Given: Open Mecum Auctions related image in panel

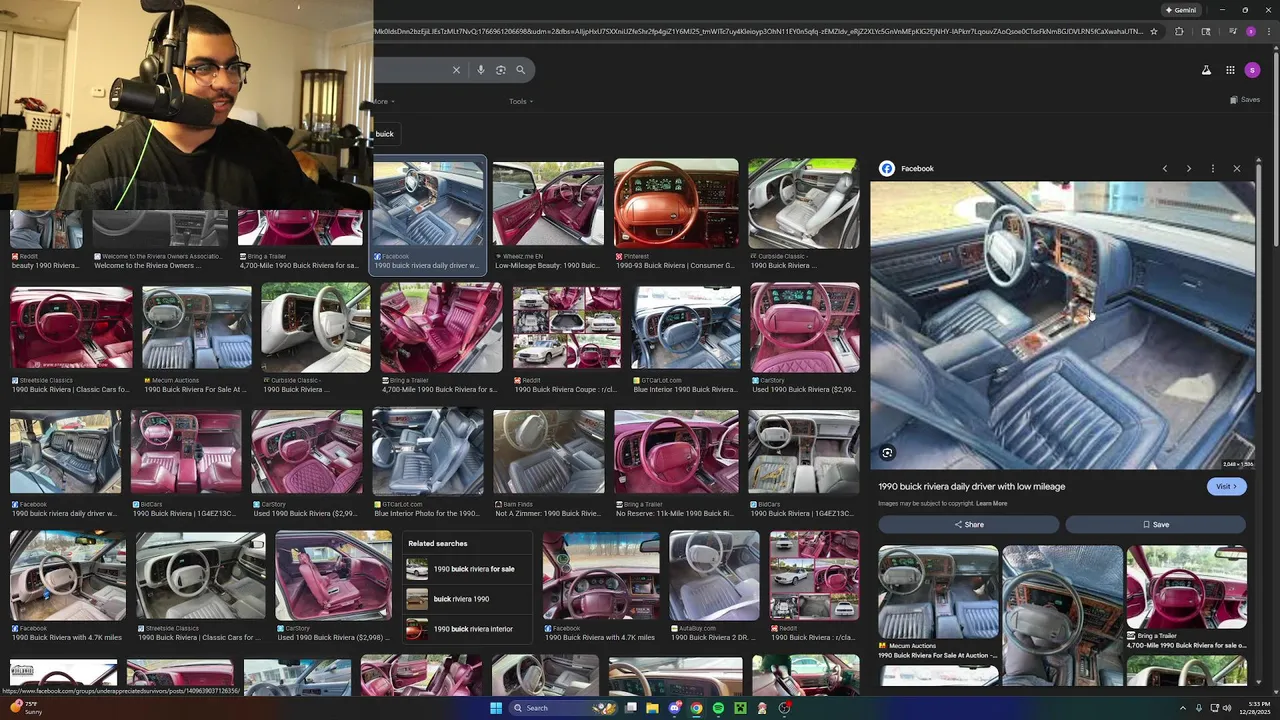Looking at the screenshot, I should pyautogui.click(x=938, y=600).
